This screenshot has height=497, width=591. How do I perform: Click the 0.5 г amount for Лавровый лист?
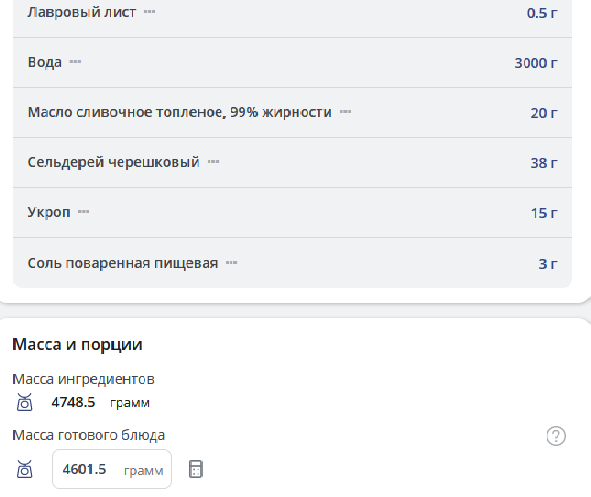[542, 13]
